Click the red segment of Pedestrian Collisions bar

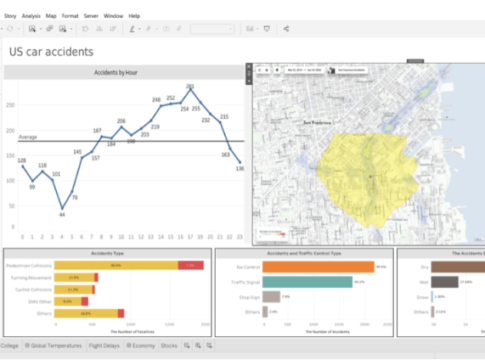[x=191, y=265]
